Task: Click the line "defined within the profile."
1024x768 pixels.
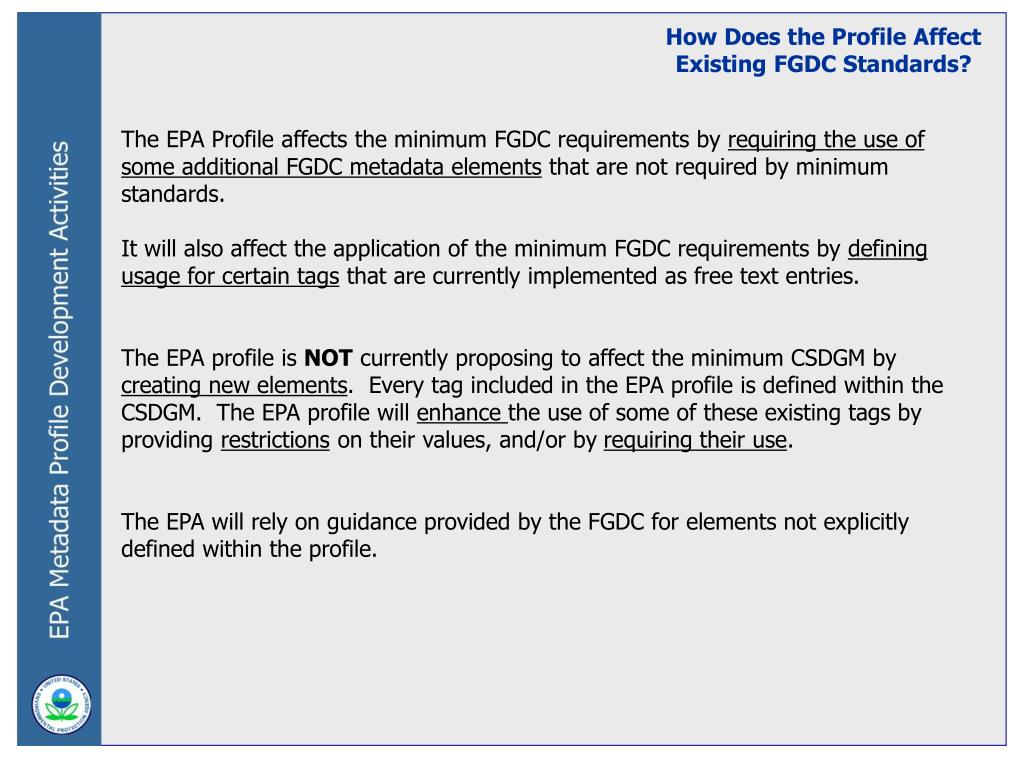Action: [248, 549]
